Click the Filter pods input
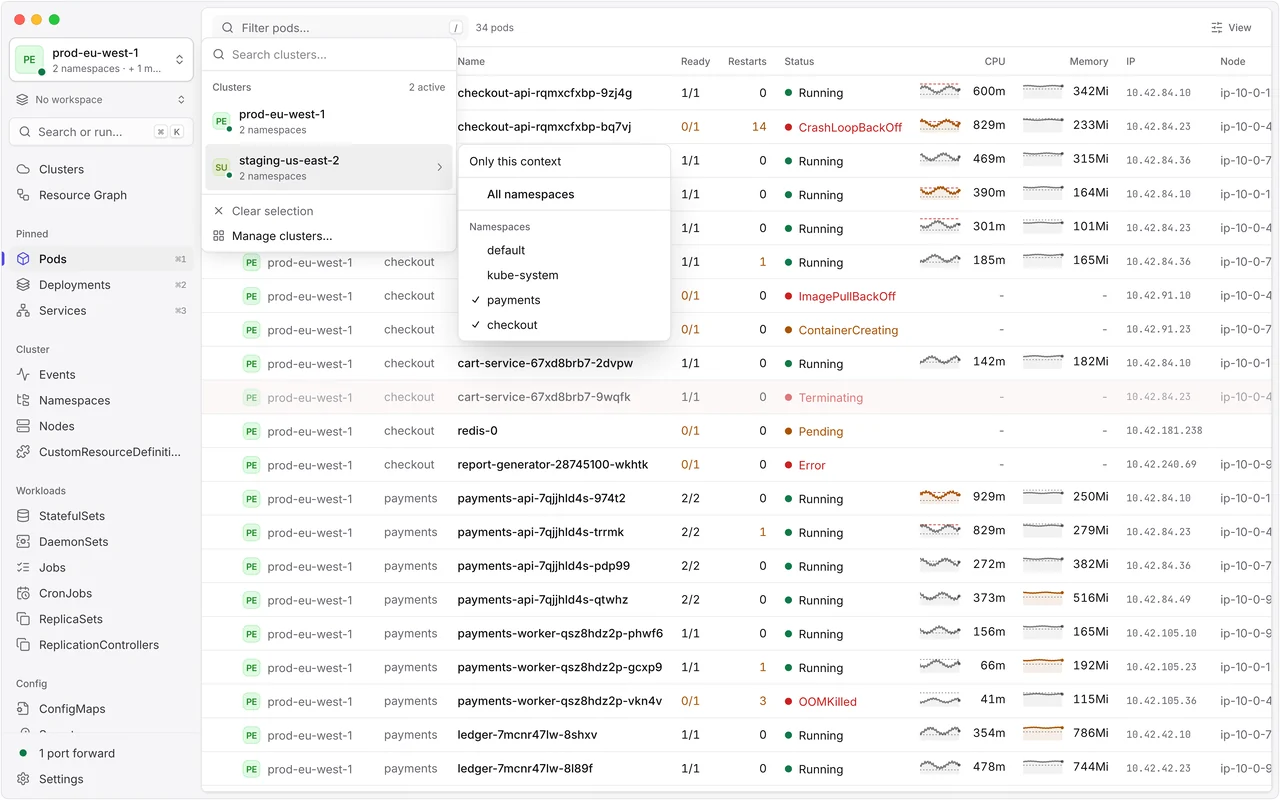This screenshot has height=800, width=1280. (340, 28)
